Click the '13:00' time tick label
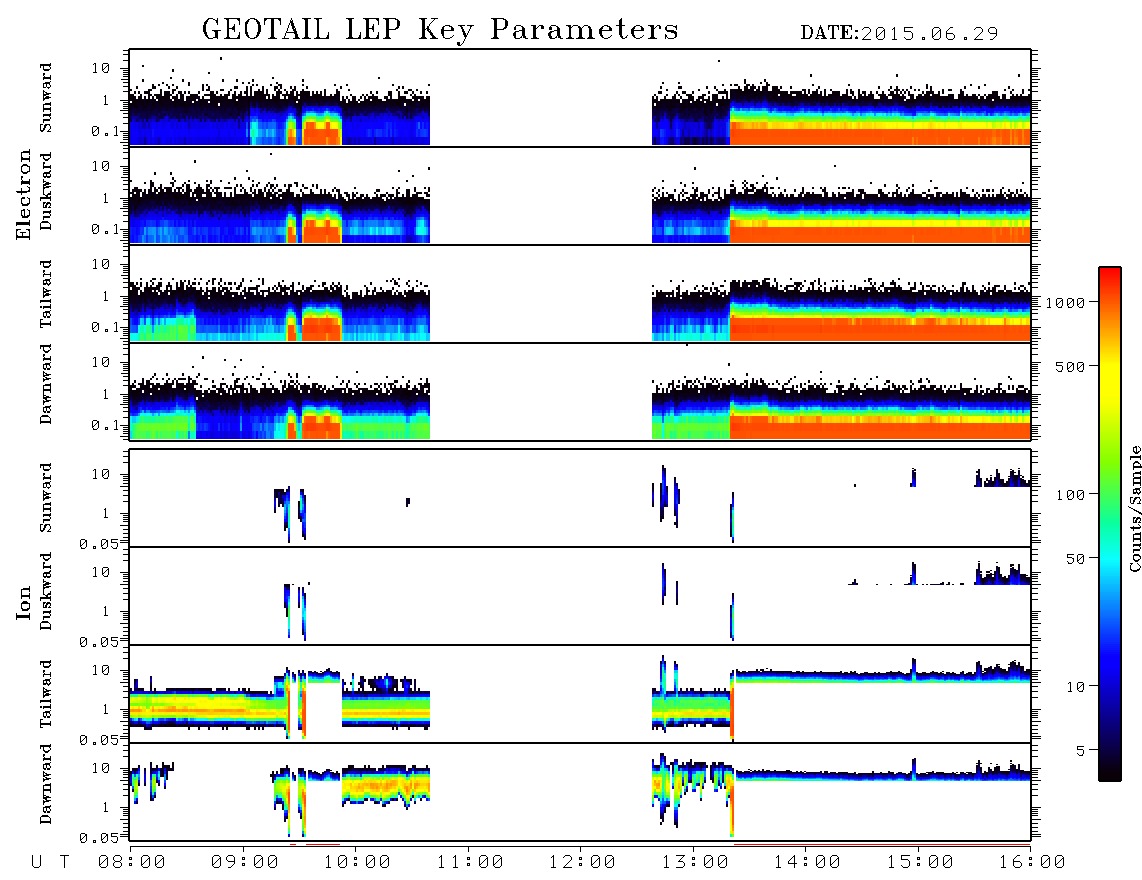Image resolution: width=1142 pixels, height=880 pixels. 695,863
